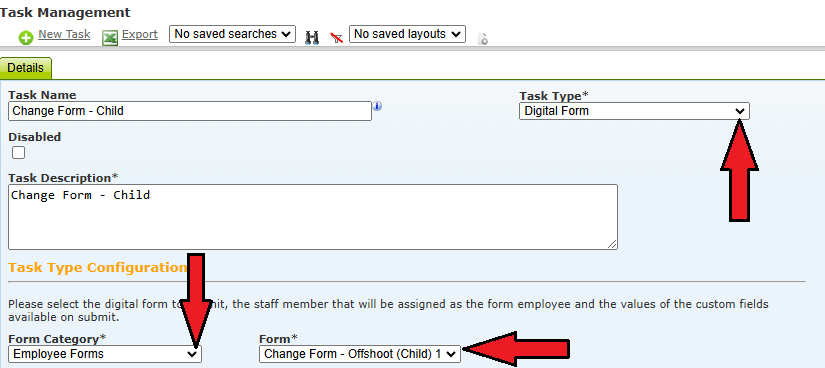The height and width of the screenshot is (368, 825).
Task: Expand the Form dropdown with Change Form - Offshoot
Action: (x=359, y=354)
